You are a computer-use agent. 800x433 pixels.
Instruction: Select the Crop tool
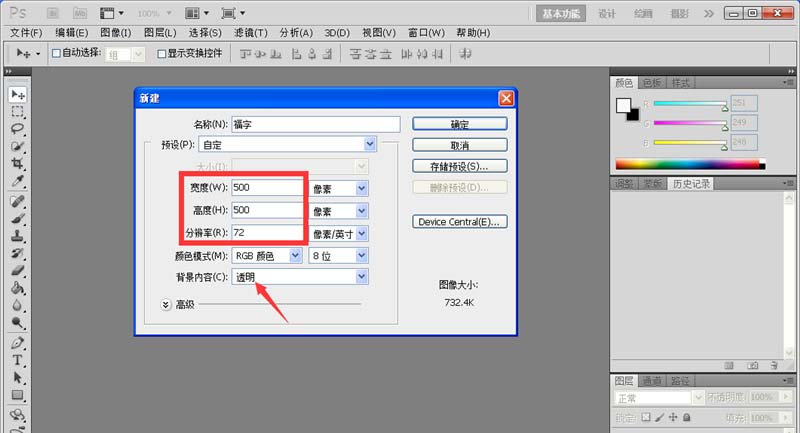pyautogui.click(x=17, y=163)
